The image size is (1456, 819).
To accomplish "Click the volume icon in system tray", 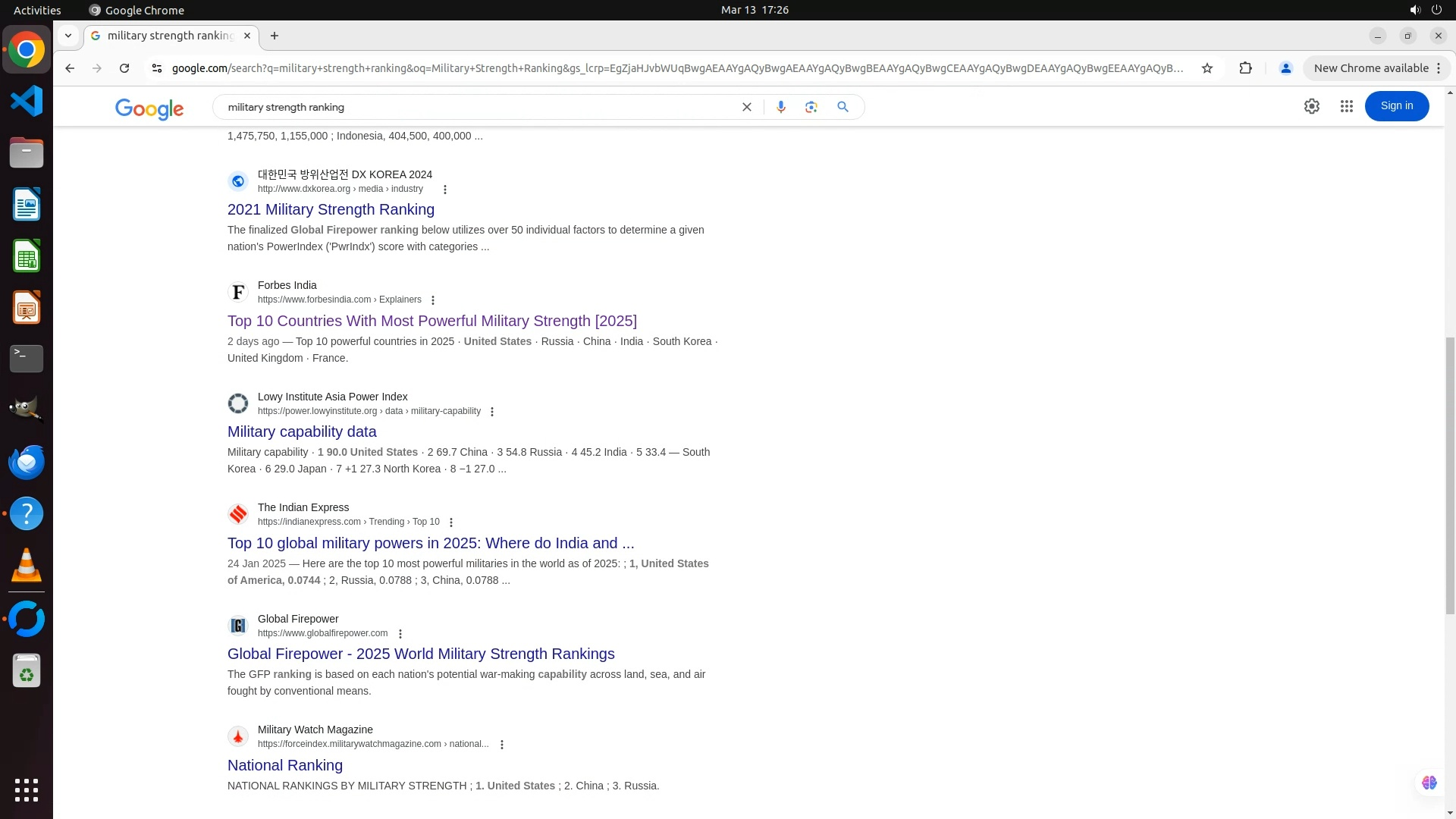I will pyautogui.click(x=1414, y=10).
